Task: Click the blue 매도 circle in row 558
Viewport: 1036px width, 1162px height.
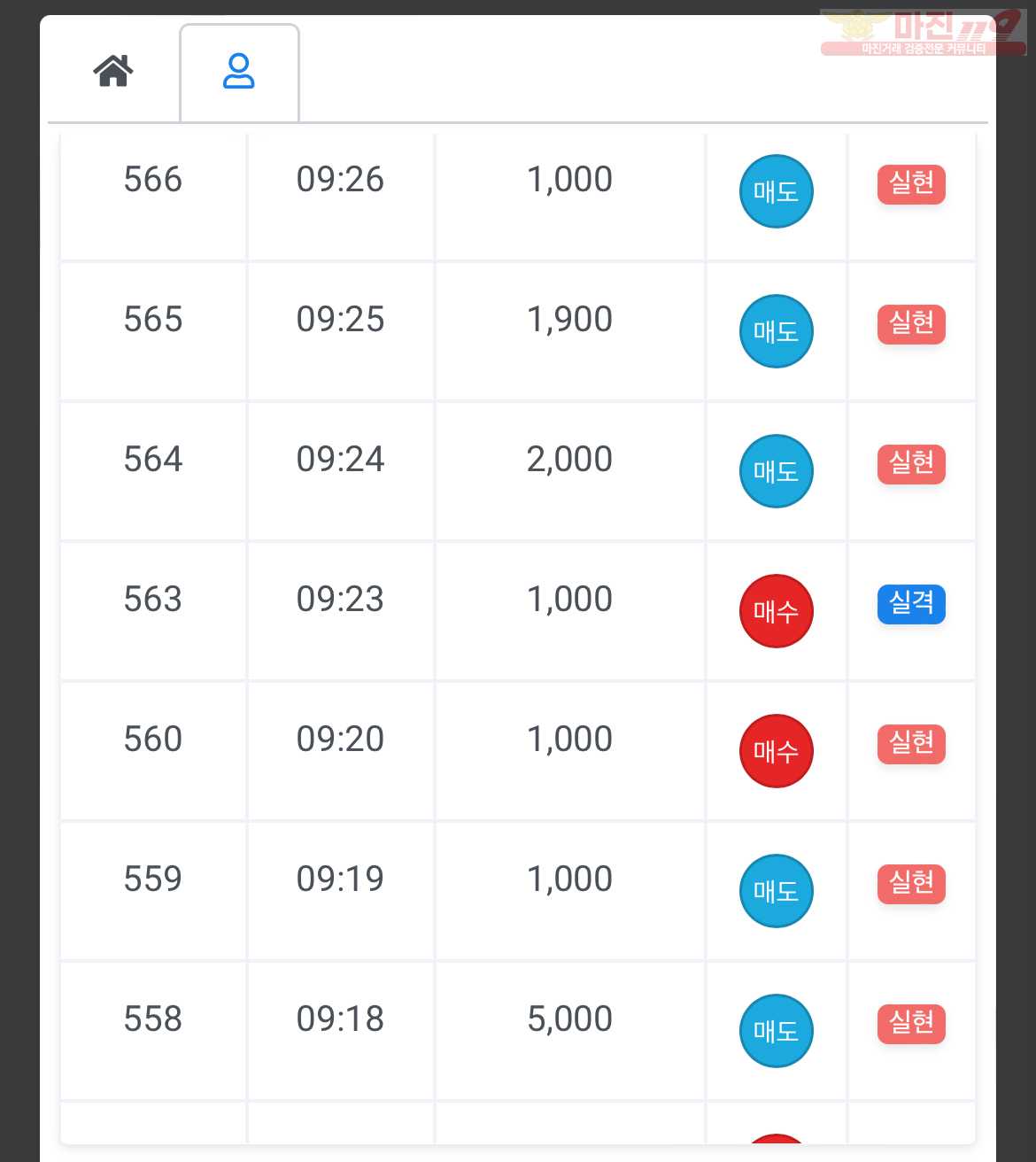Action: click(x=777, y=1031)
